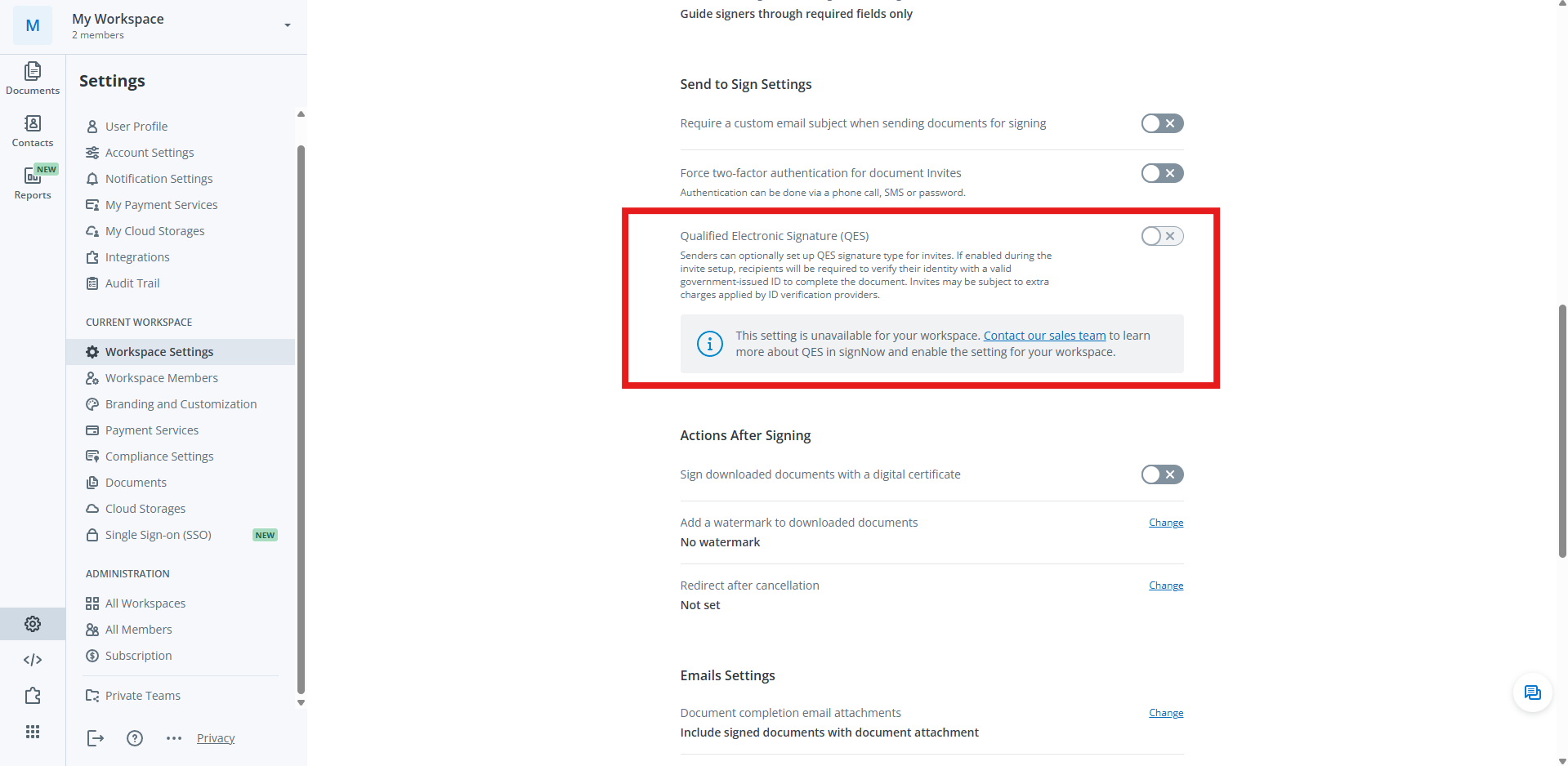Toggle sign downloaded documents with digital certificate
The height and width of the screenshot is (766, 1568).
point(1162,474)
